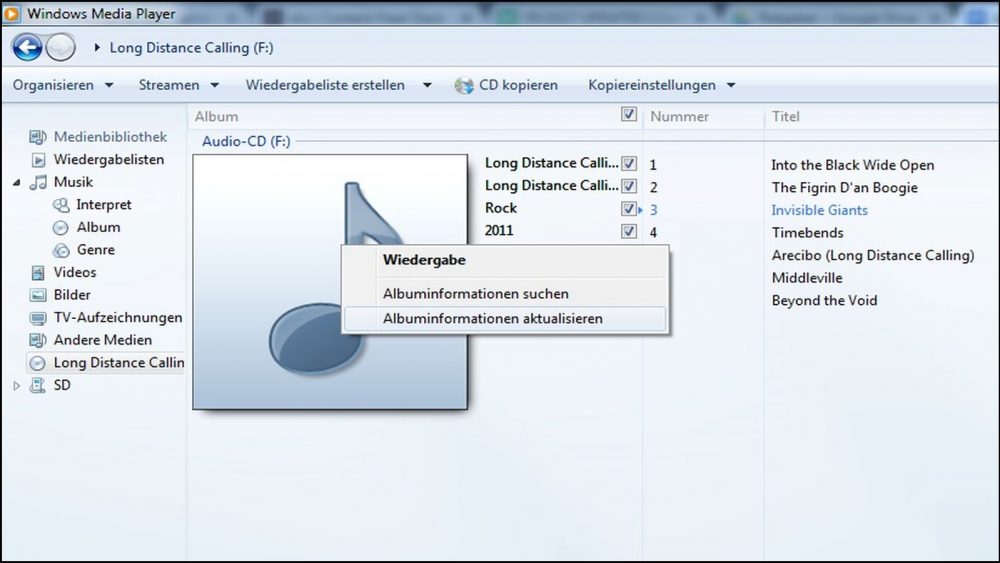Select track Middleville
The width and height of the screenshot is (1000, 563).
(807, 278)
